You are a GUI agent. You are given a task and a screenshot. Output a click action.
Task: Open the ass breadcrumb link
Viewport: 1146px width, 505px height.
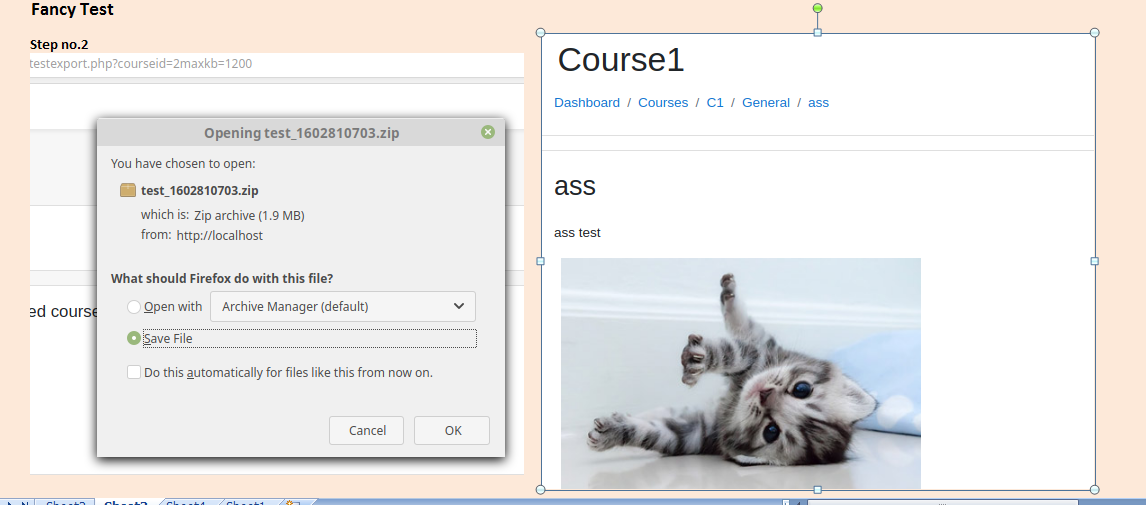[x=819, y=103]
